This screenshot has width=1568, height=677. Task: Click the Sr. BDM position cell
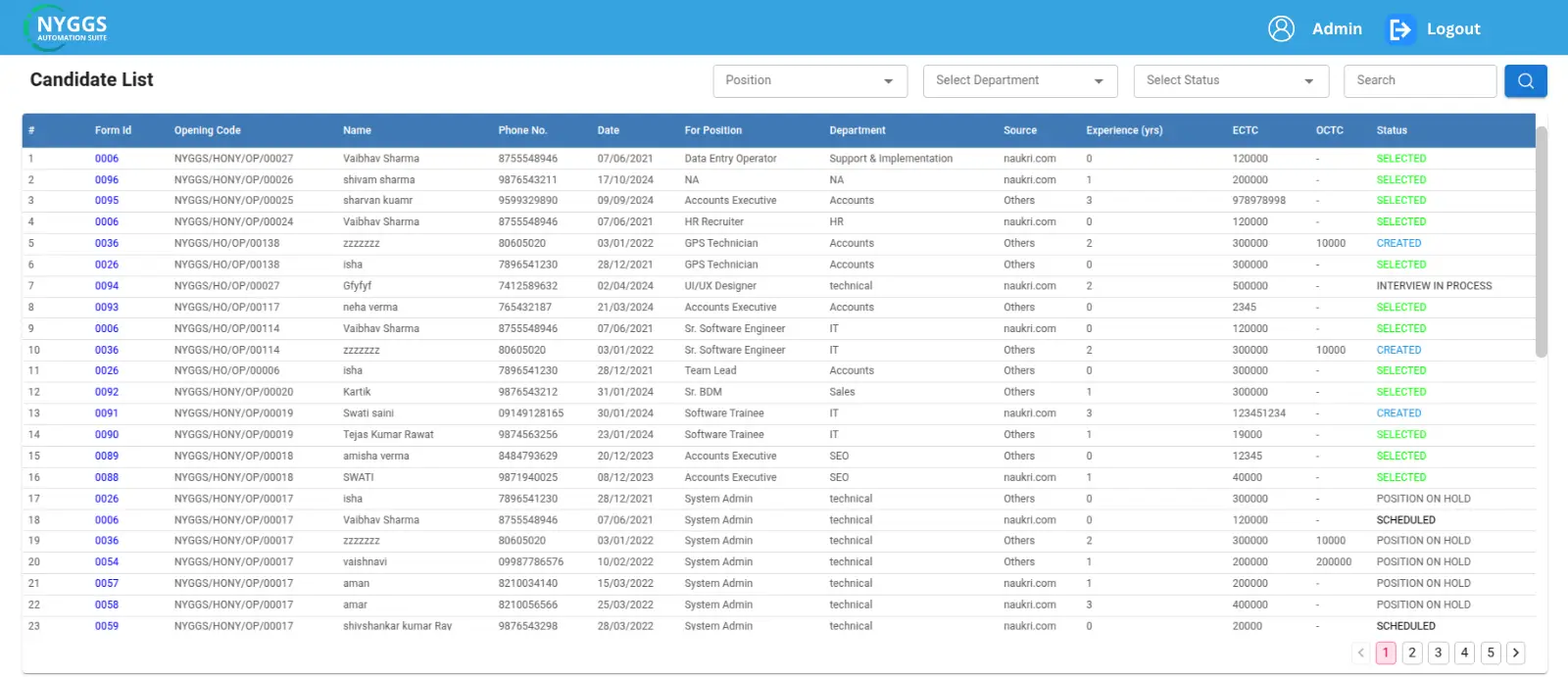(x=703, y=392)
